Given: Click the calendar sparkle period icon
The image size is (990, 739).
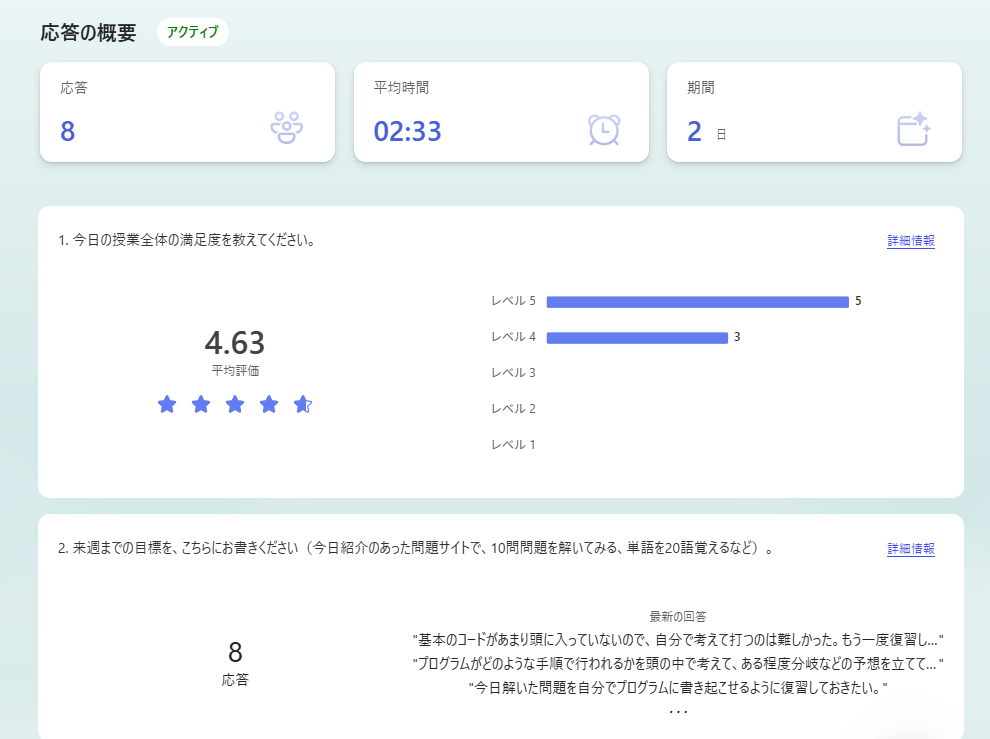Looking at the screenshot, I should click(x=913, y=129).
